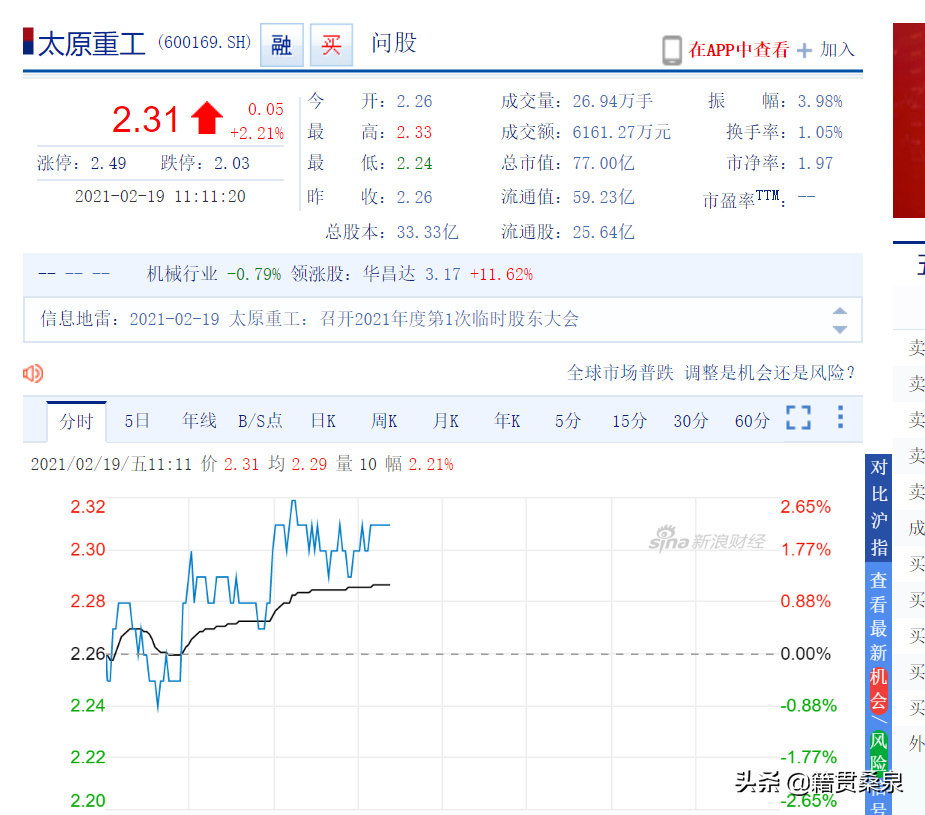Image resolution: width=925 pixels, height=815 pixels.
Task: Open 机械行业 industry link
Action: 182,274
